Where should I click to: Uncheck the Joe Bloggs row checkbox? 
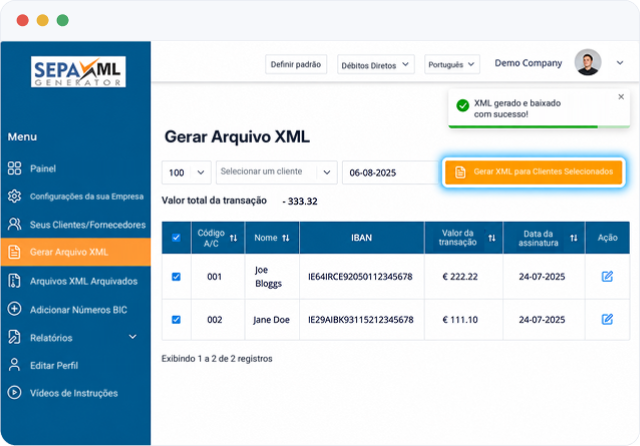click(176, 277)
